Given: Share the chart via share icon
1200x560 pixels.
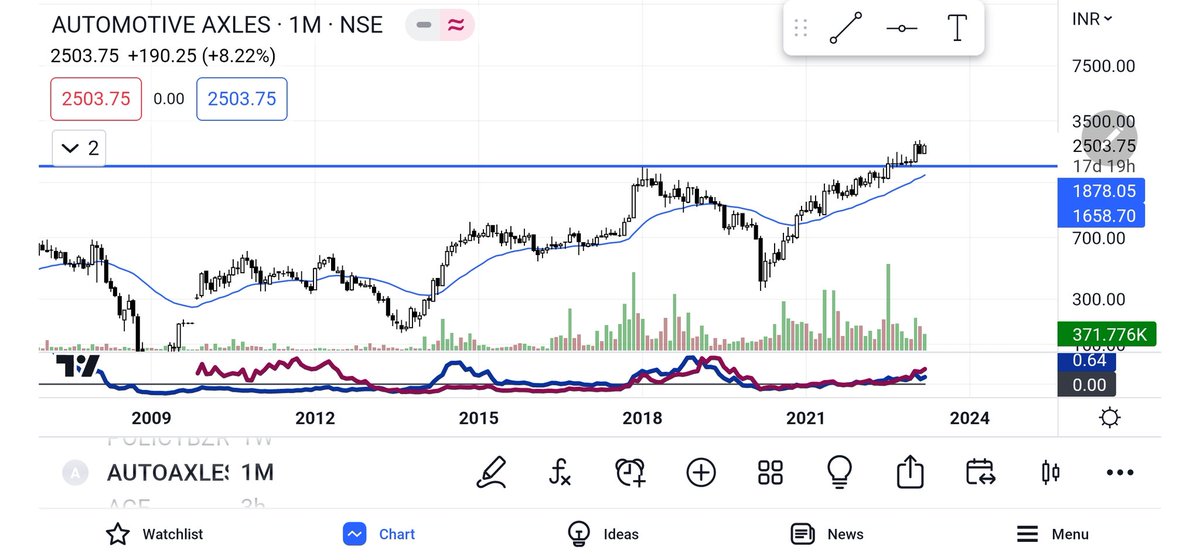Looking at the screenshot, I should point(909,471).
